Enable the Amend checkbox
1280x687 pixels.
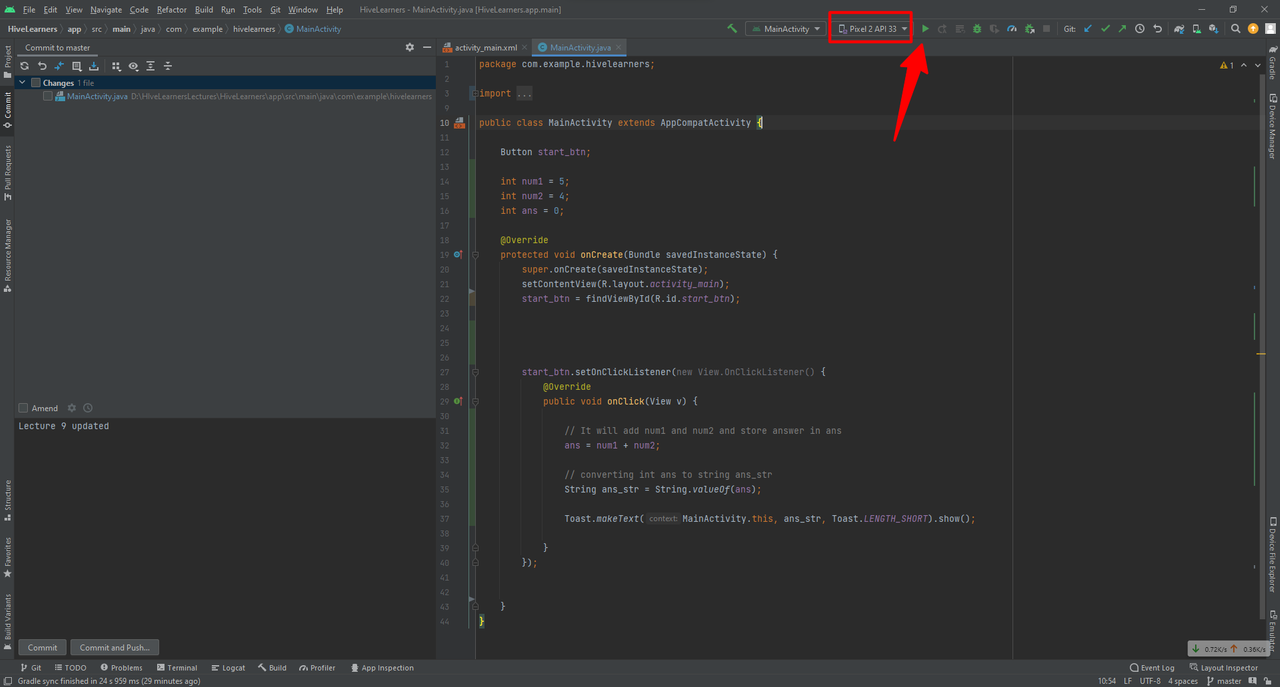point(23,408)
